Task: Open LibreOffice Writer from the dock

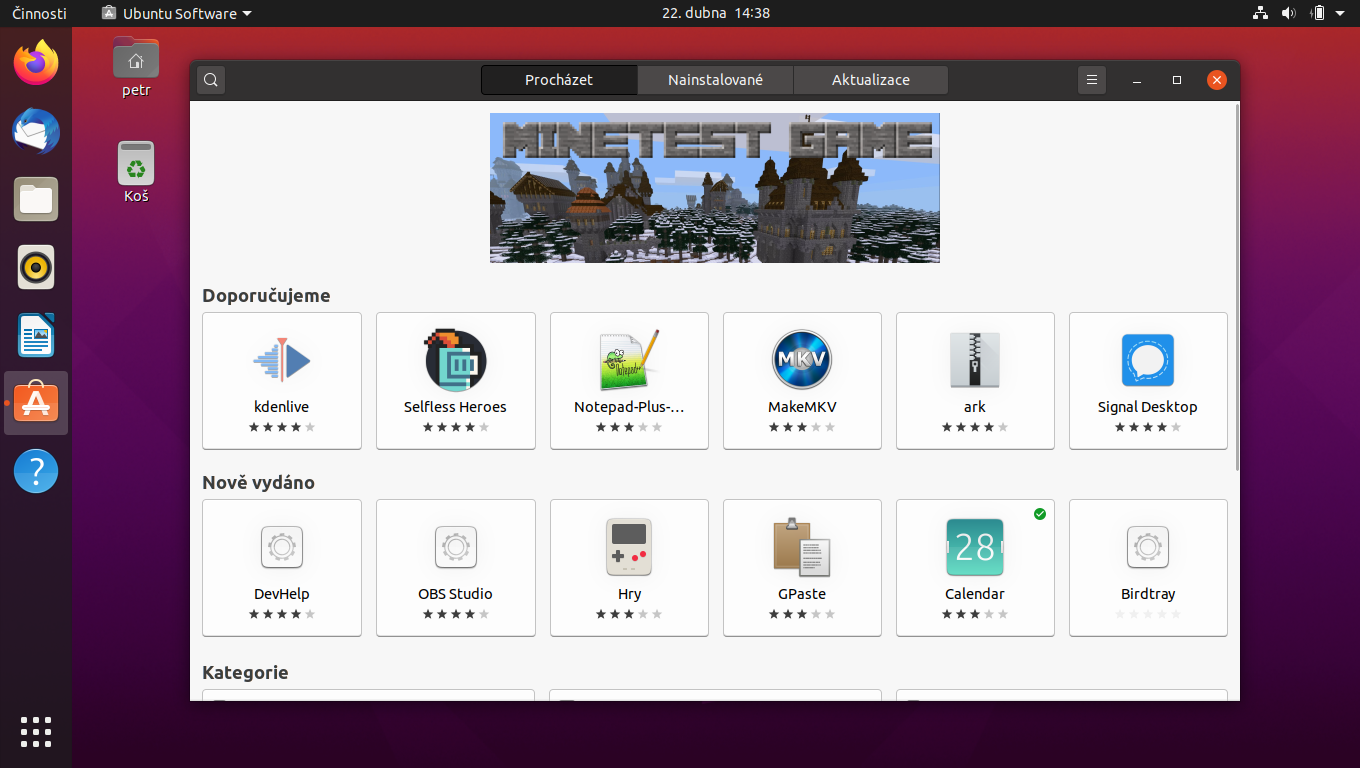Action: point(36,335)
